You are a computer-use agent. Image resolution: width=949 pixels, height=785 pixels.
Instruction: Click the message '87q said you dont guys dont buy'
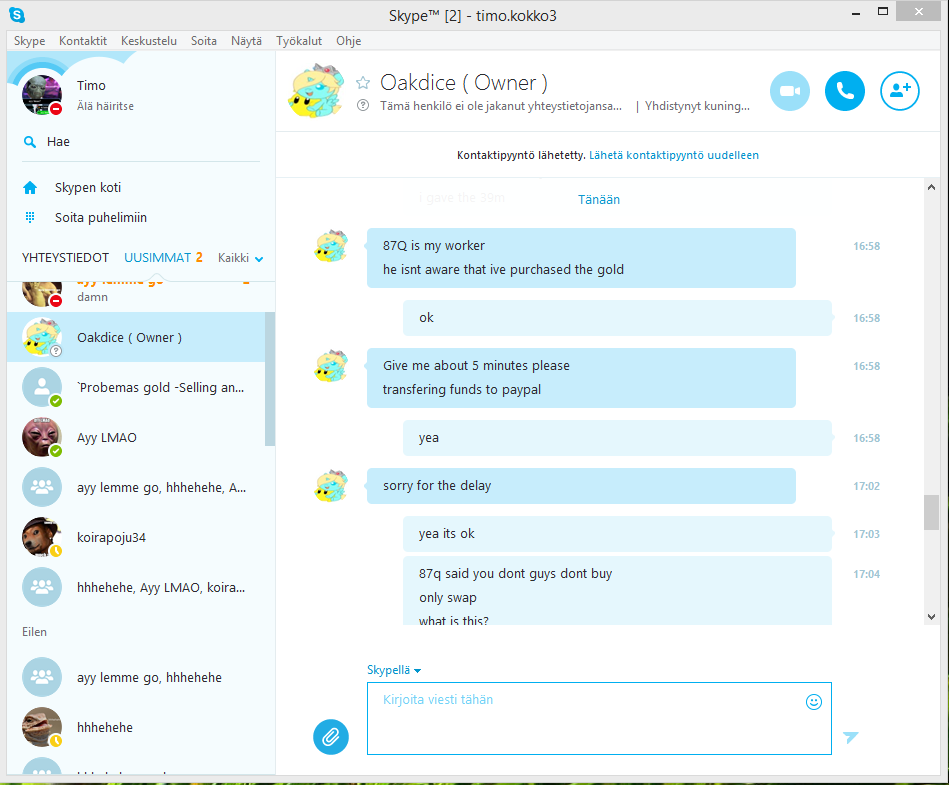pos(515,573)
